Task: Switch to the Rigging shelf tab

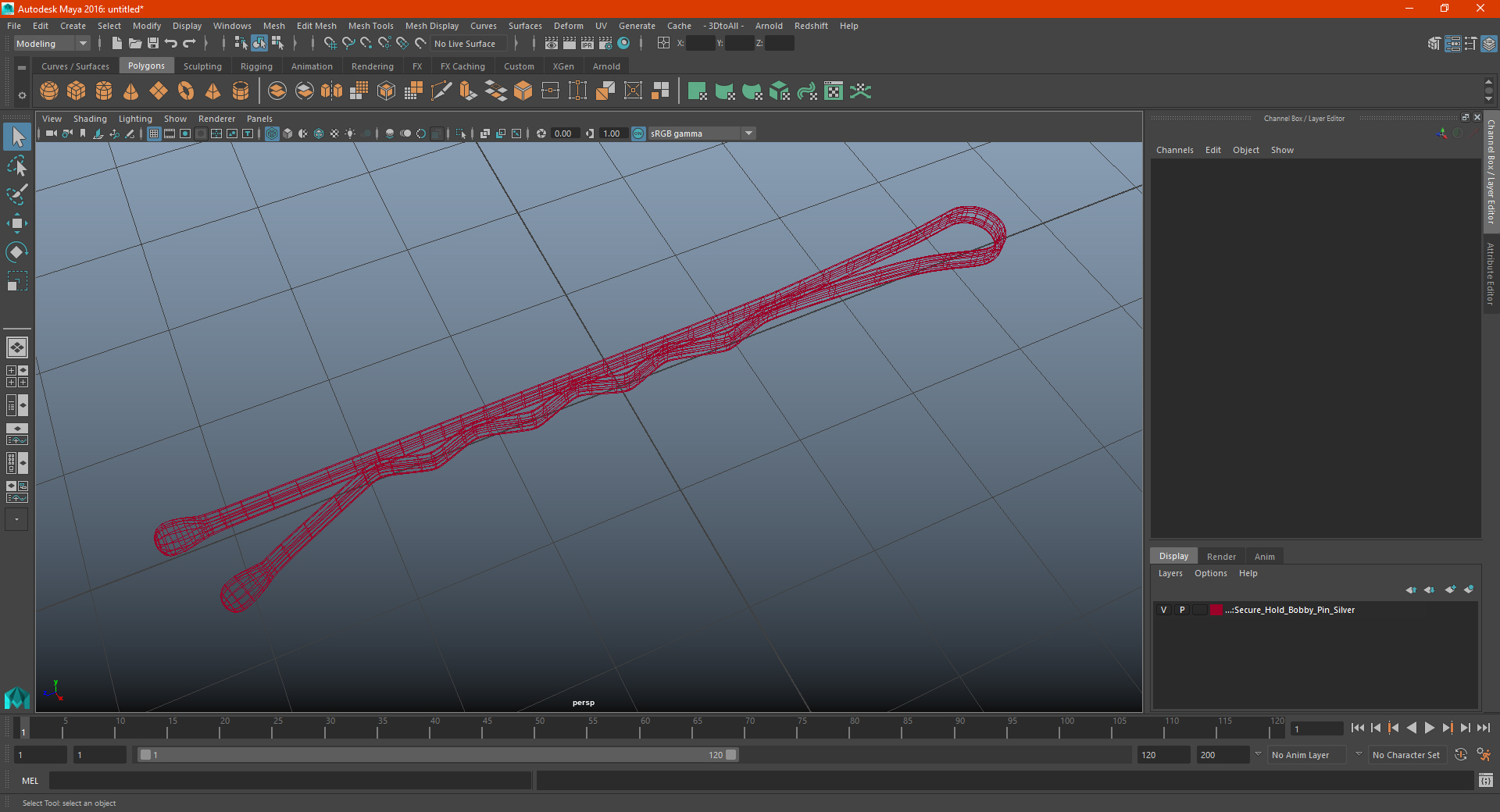Action: coord(256,66)
